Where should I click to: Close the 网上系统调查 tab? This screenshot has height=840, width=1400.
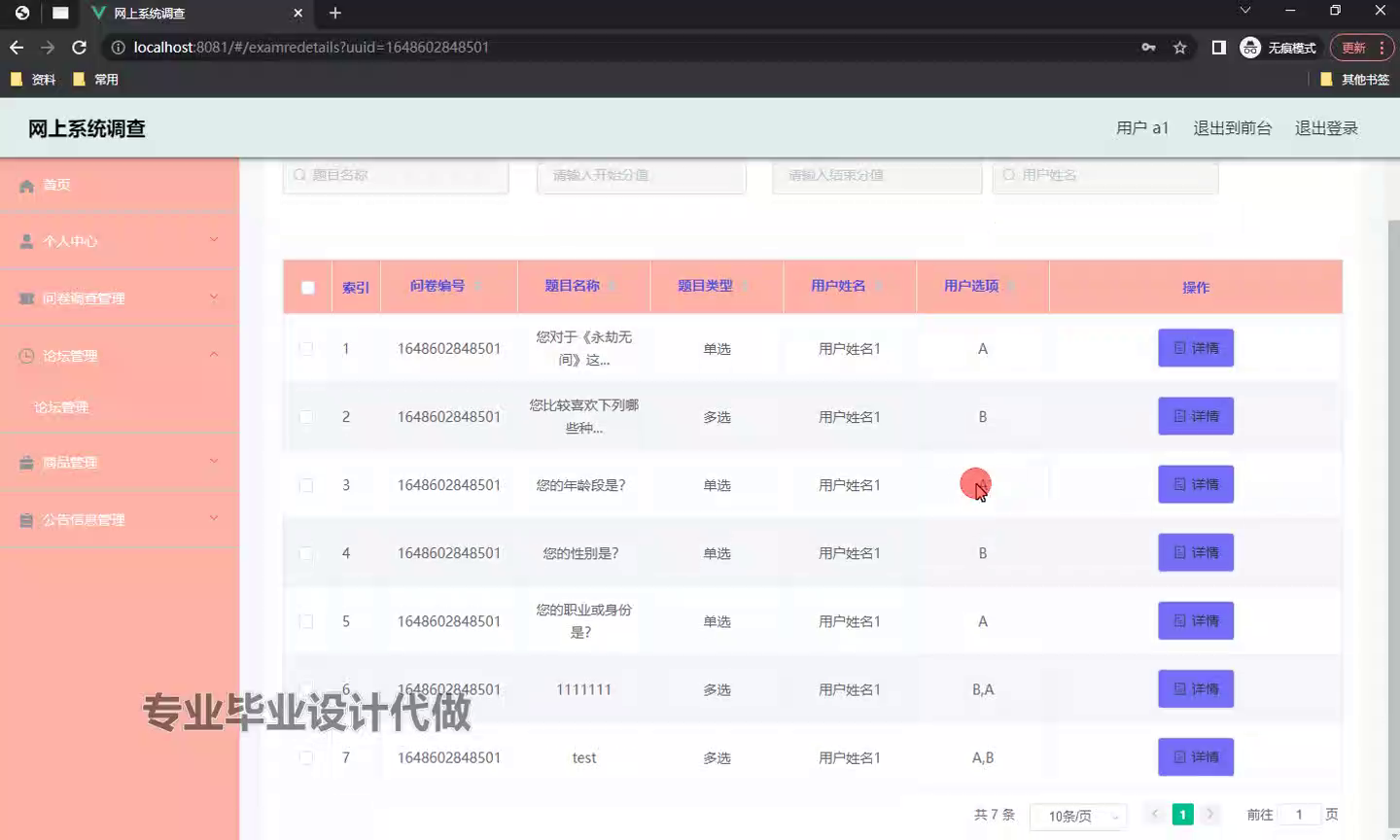[298, 13]
